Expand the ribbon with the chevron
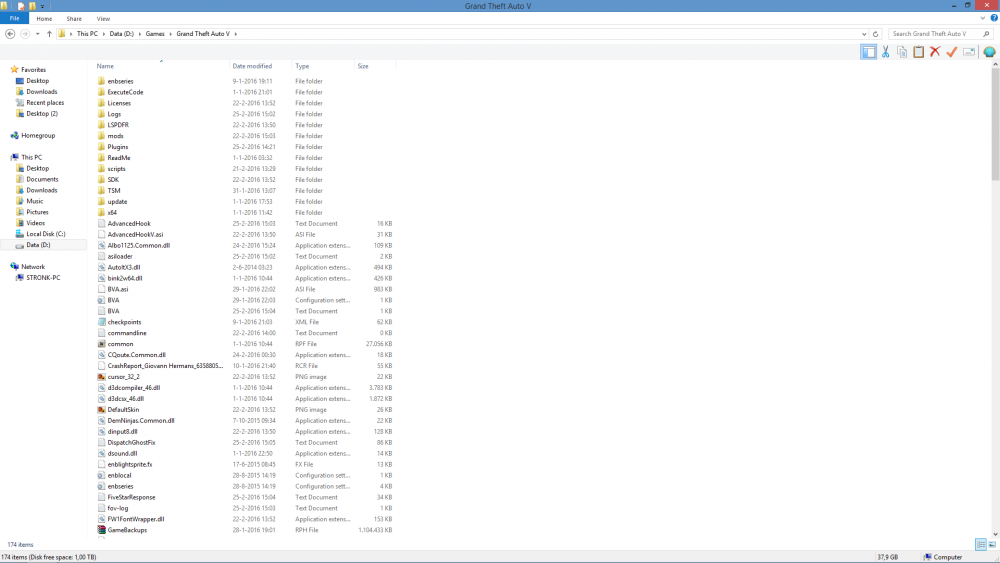 click(x=982, y=18)
